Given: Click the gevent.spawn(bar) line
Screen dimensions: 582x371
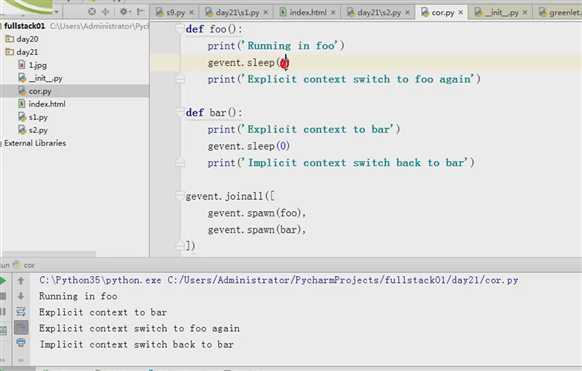Looking at the screenshot, I should pyautogui.click(x=257, y=230).
